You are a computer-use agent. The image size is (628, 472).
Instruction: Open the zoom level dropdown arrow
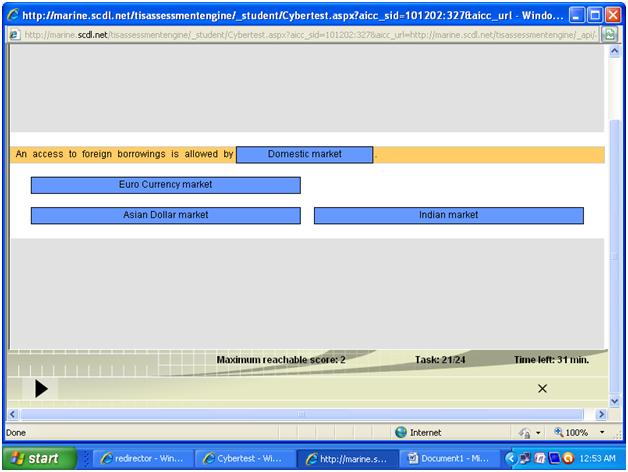point(602,433)
